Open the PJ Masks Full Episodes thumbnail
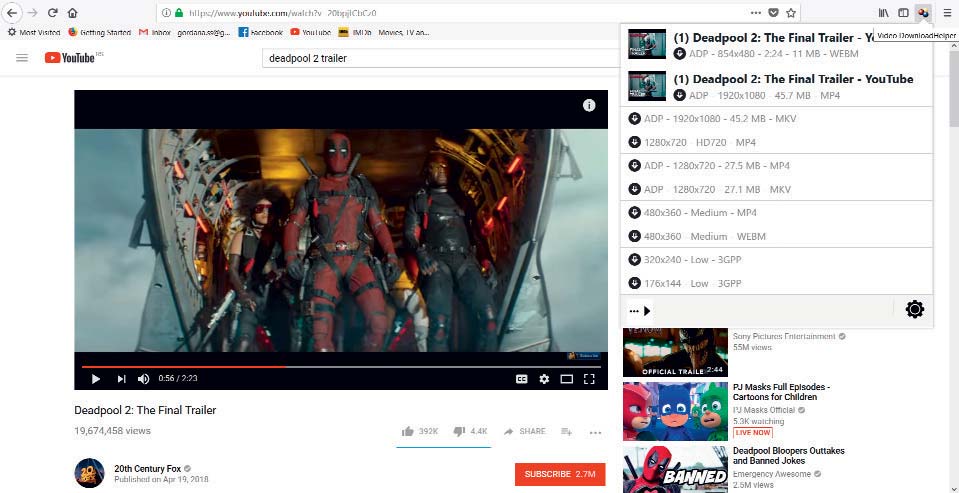Viewport: 959px width, 493px height. [x=675, y=412]
